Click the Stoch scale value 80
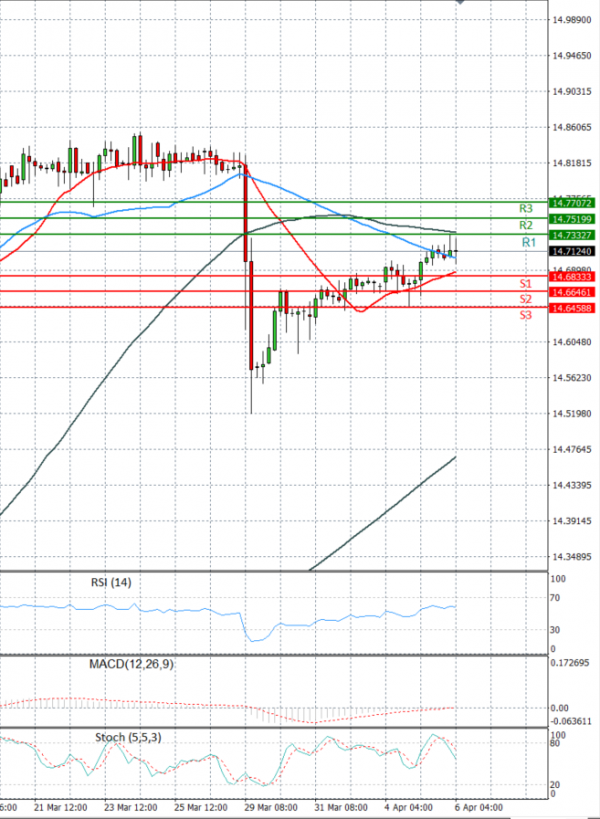600x819 pixels. coord(555,743)
